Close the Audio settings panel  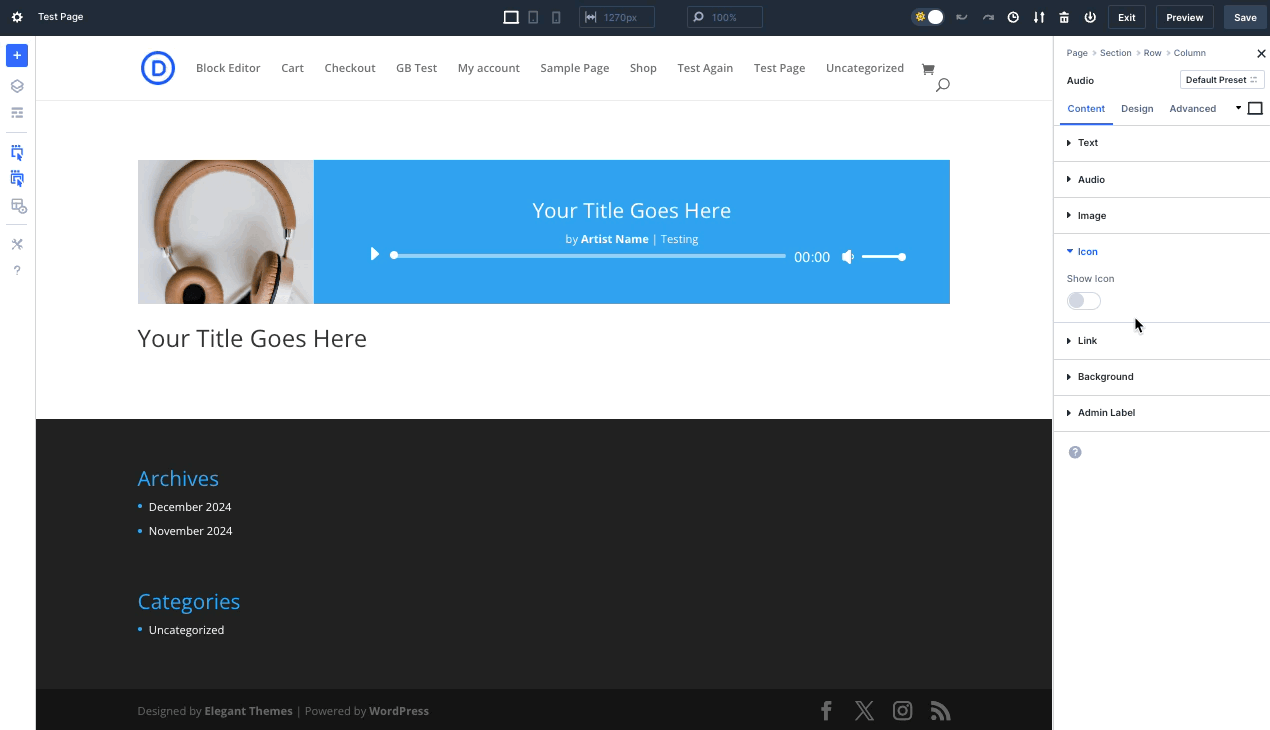[1260, 53]
